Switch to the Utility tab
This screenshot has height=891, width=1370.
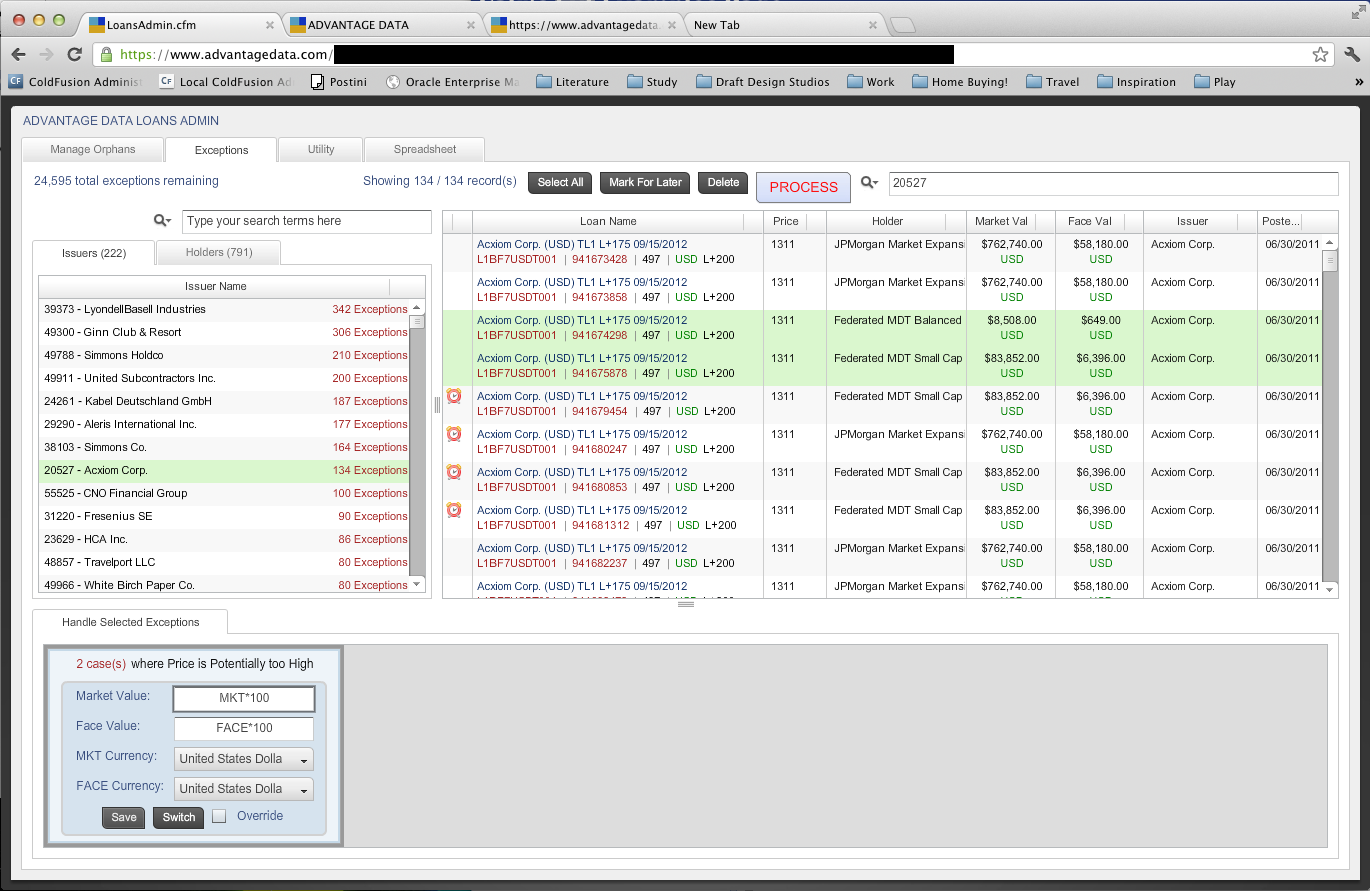[x=321, y=150]
